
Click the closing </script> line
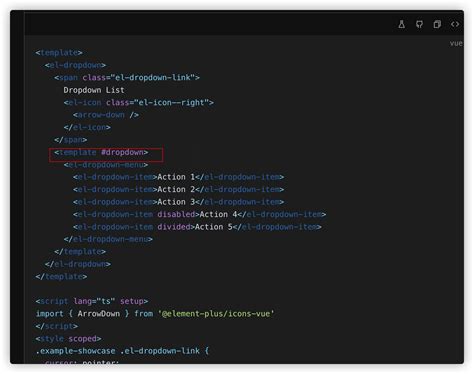point(57,326)
